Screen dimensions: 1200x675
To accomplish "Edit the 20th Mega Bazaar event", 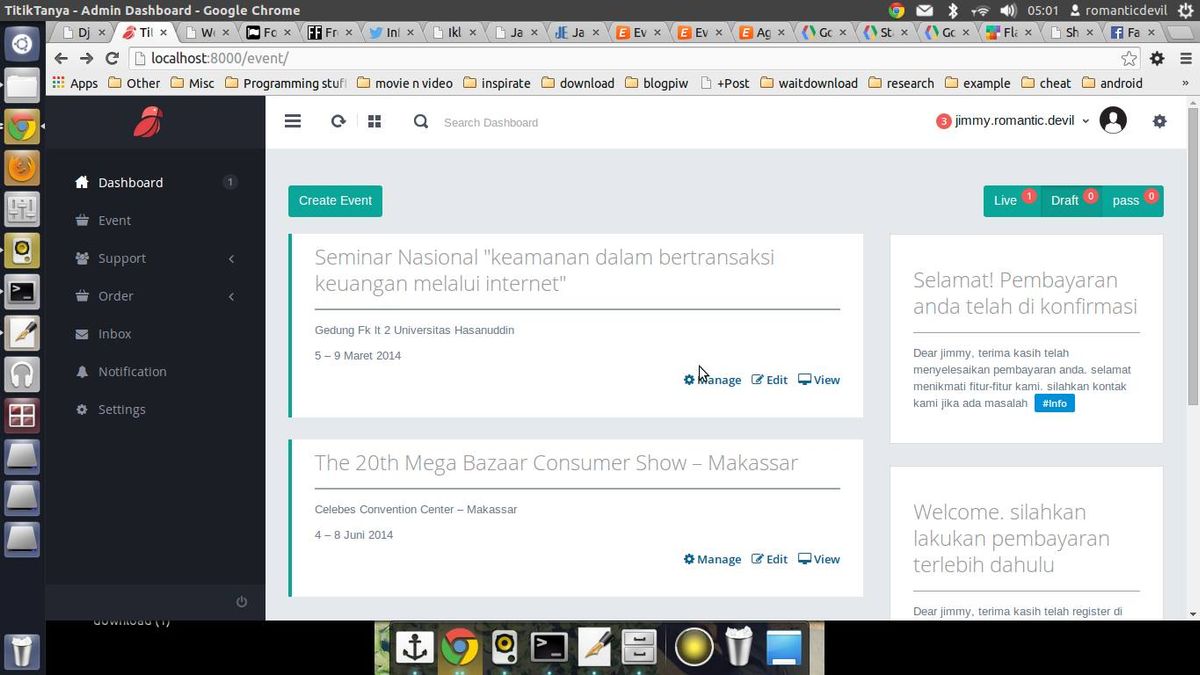I will (770, 559).
